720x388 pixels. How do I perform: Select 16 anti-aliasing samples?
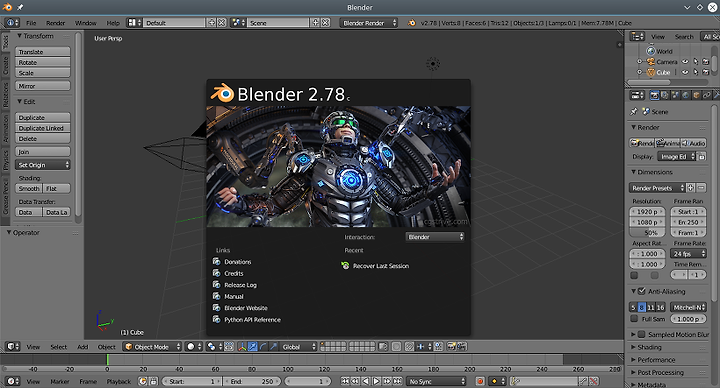click(x=660, y=307)
